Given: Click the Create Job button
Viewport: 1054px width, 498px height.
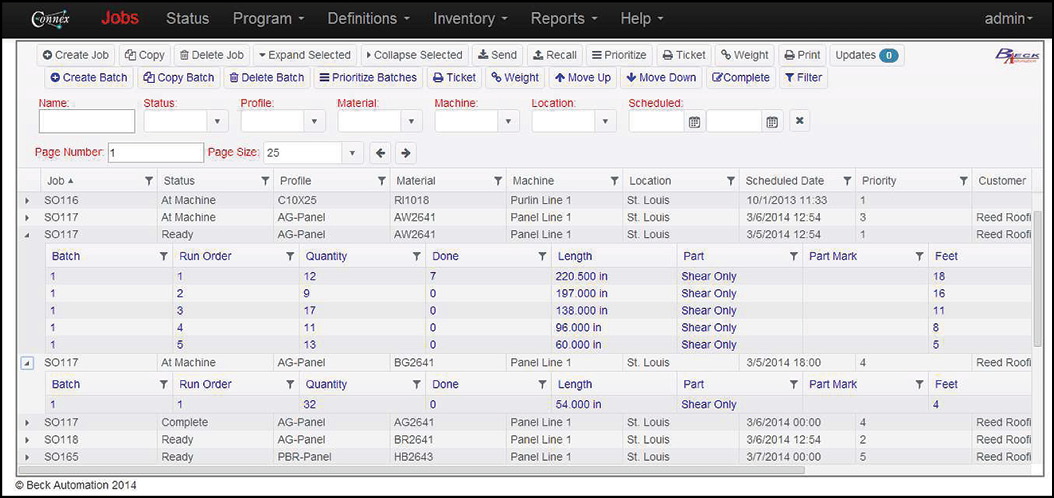Looking at the screenshot, I should 78,55.
